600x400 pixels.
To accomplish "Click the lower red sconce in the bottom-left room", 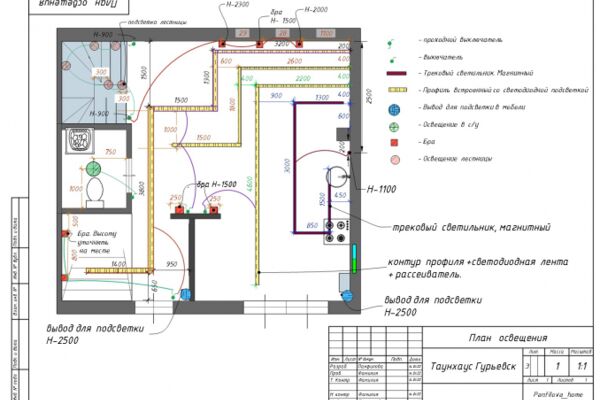I will [64, 278].
